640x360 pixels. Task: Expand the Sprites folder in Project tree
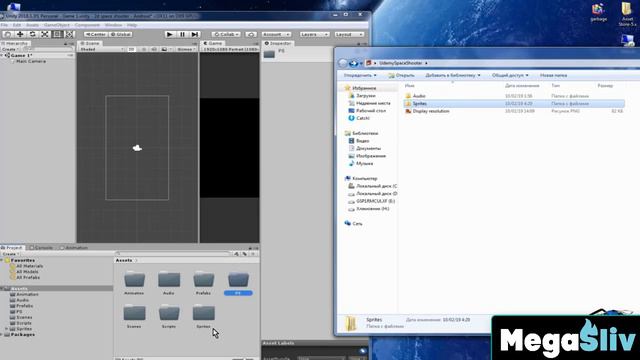pos(7,329)
